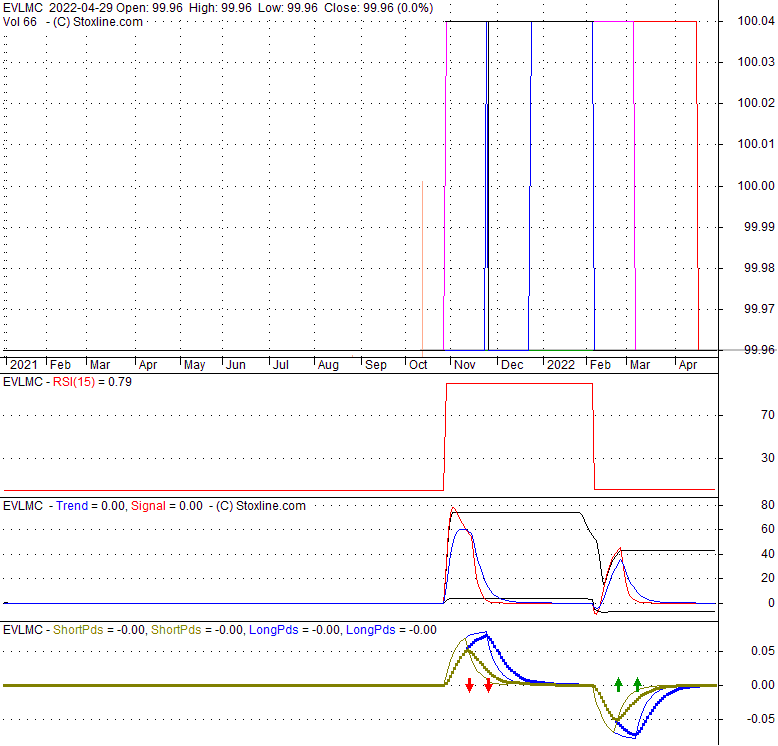This screenshot has height=746, width=778.
Task: Select the Jun label on time axis
Action: tap(236, 365)
